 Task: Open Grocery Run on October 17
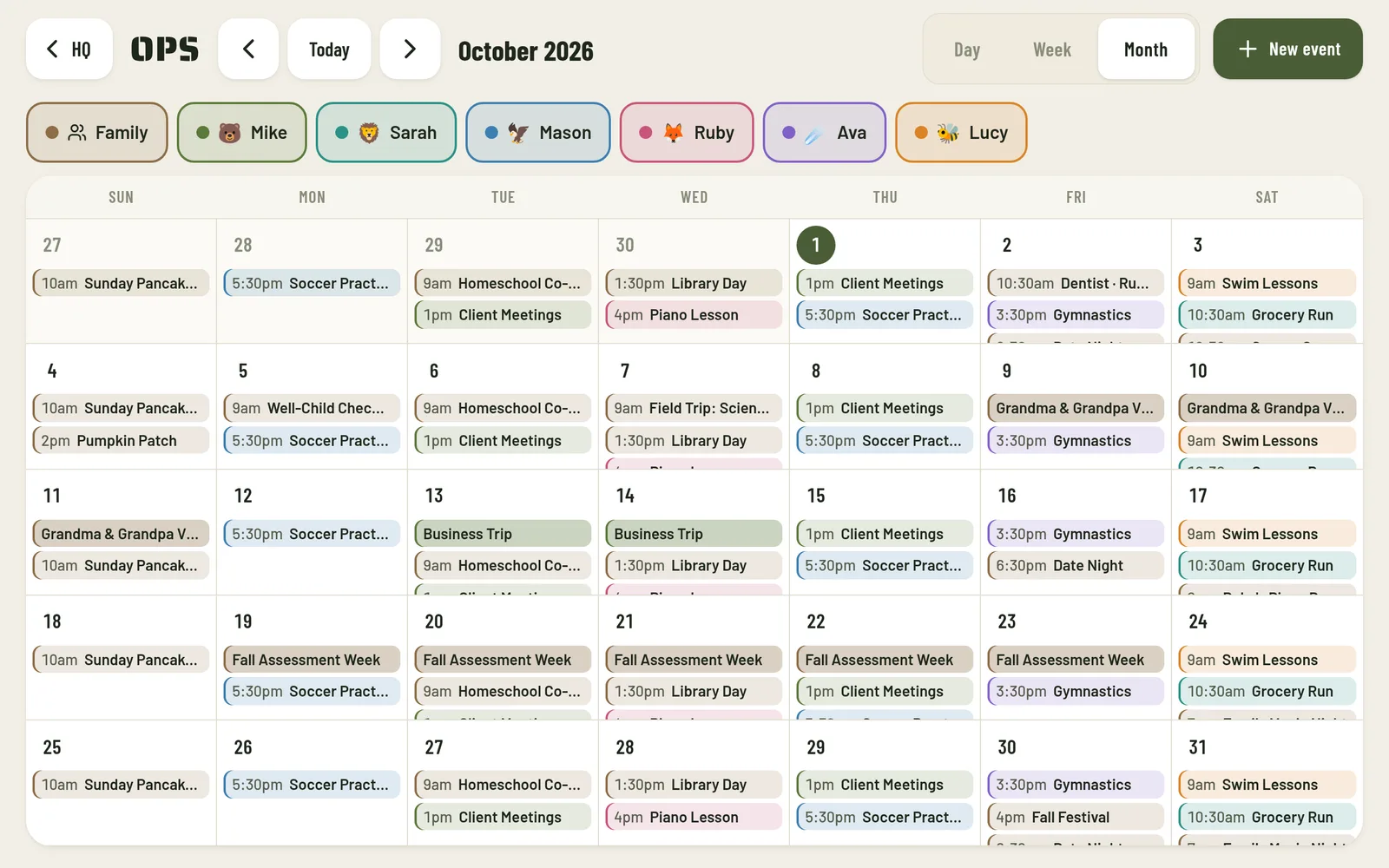pyautogui.click(x=1267, y=565)
